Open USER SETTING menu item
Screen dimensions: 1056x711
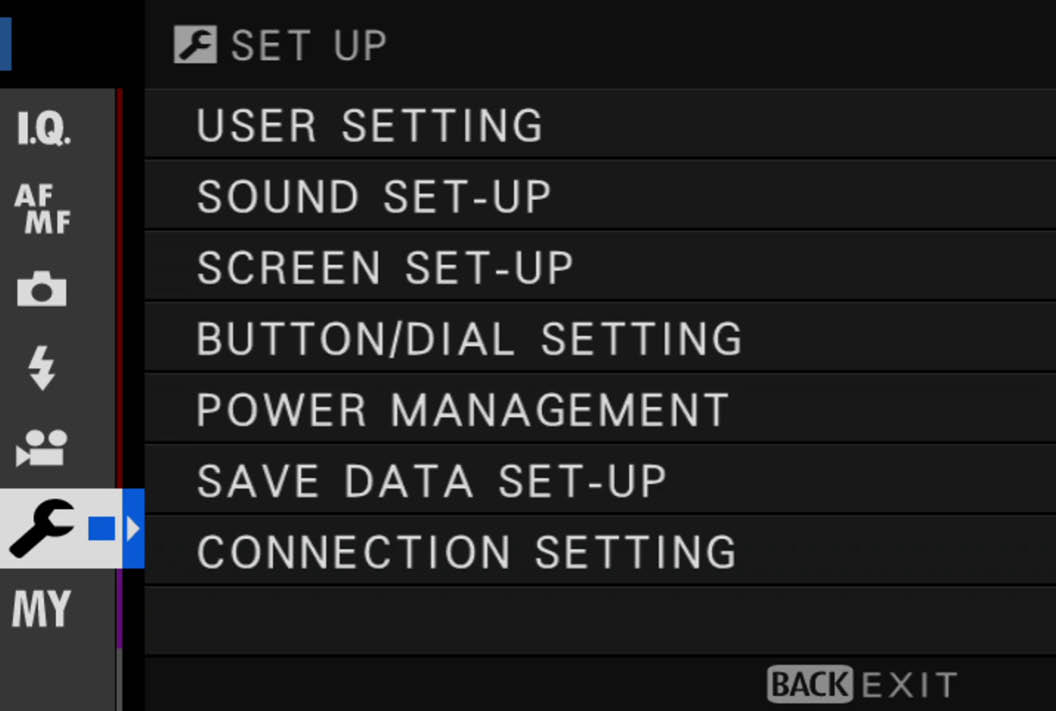coord(600,125)
